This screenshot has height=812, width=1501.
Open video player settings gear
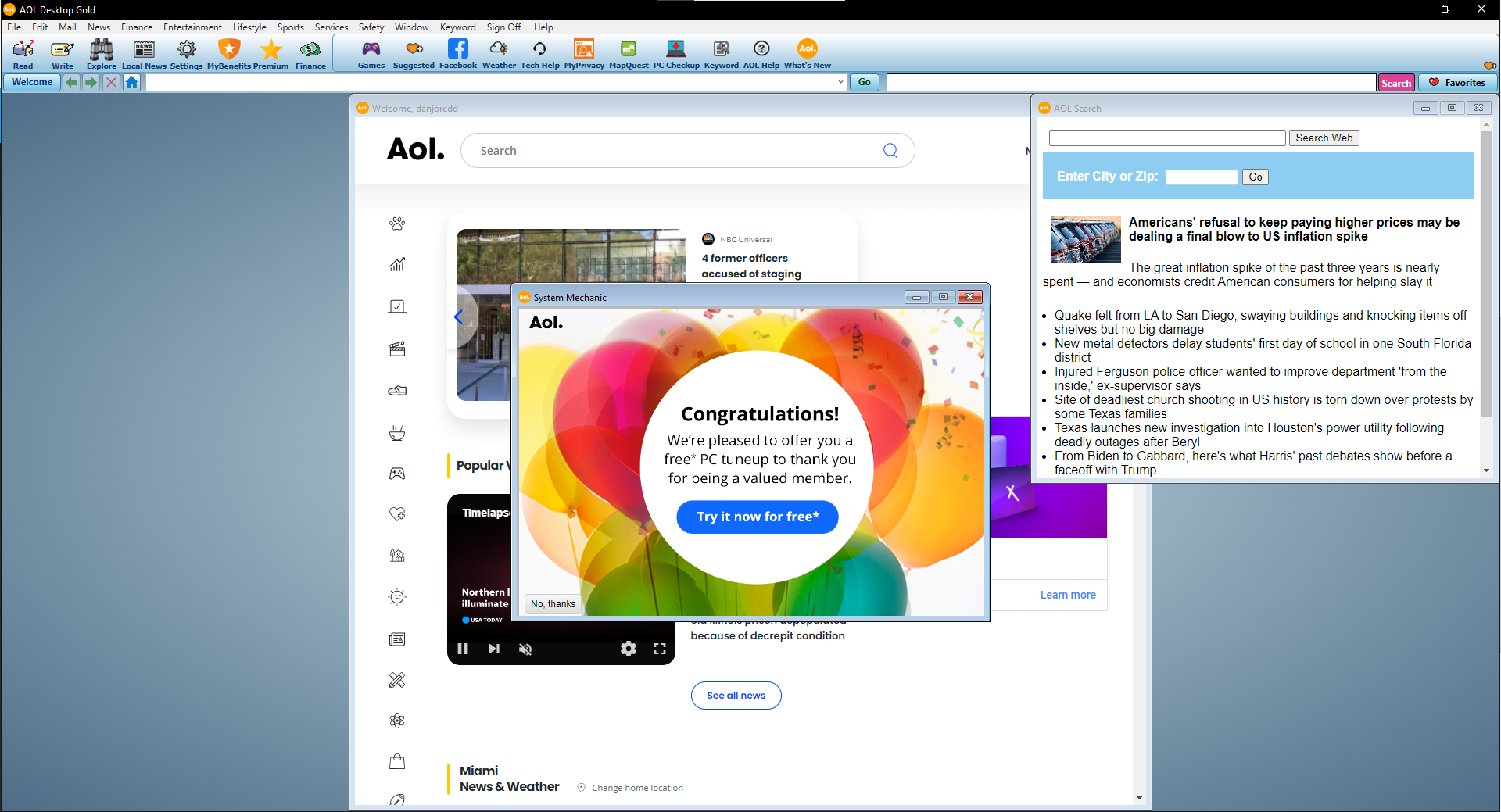pyautogui.click(x=628, y=649)
